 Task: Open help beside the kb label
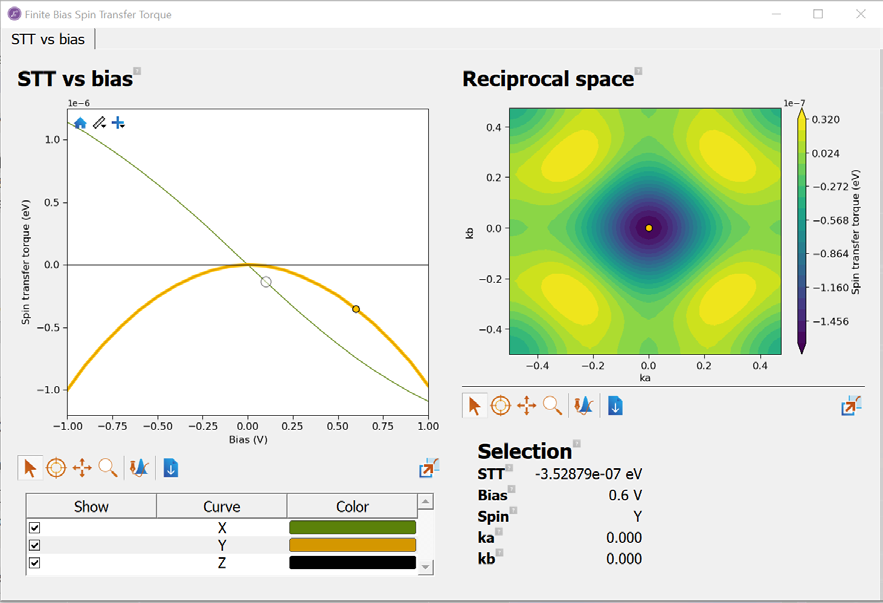pos(499,552)
